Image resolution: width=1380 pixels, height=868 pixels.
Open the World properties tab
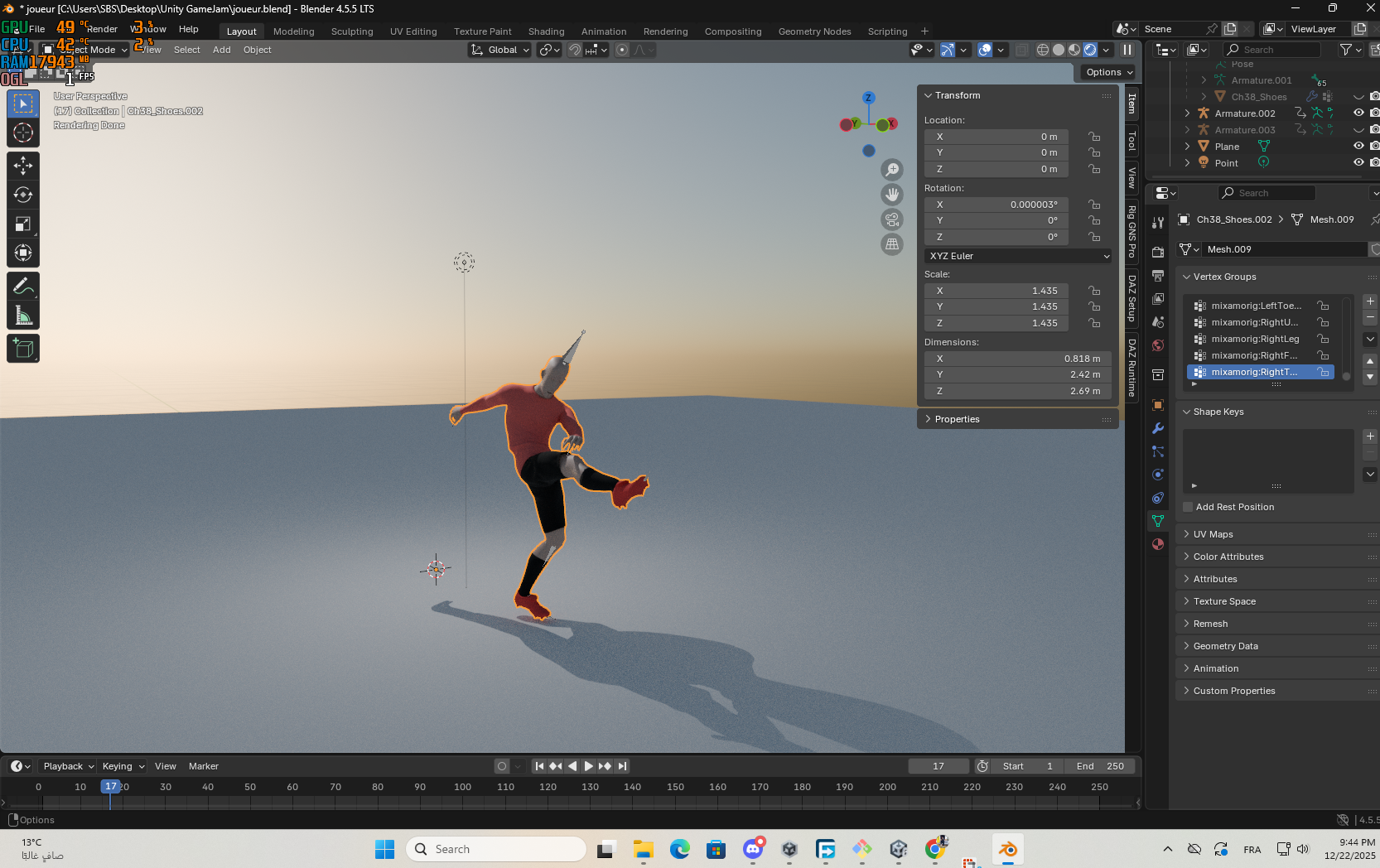[x=1158, y=345]
